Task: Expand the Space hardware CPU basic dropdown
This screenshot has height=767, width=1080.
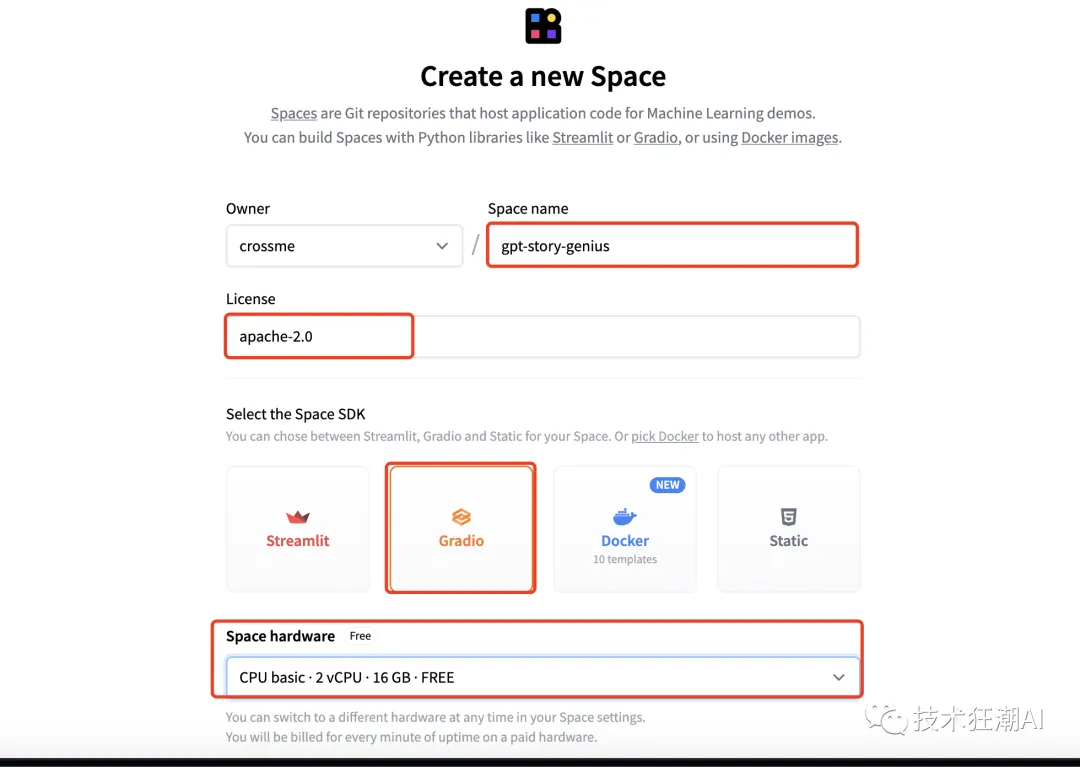Action: pos(542,677)
